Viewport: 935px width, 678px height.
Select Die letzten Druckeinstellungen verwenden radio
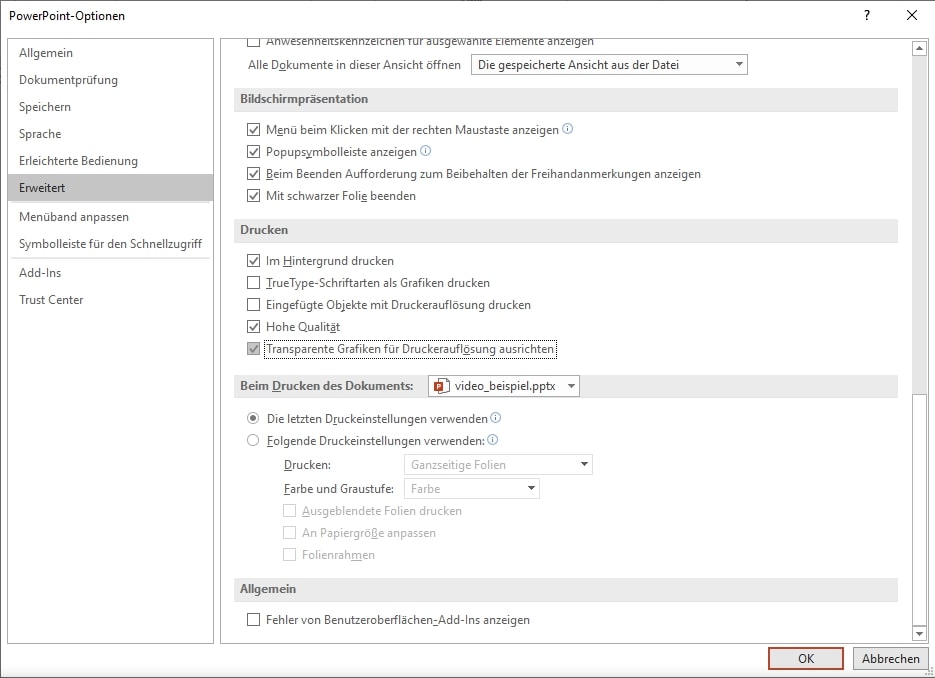point(253,418)
